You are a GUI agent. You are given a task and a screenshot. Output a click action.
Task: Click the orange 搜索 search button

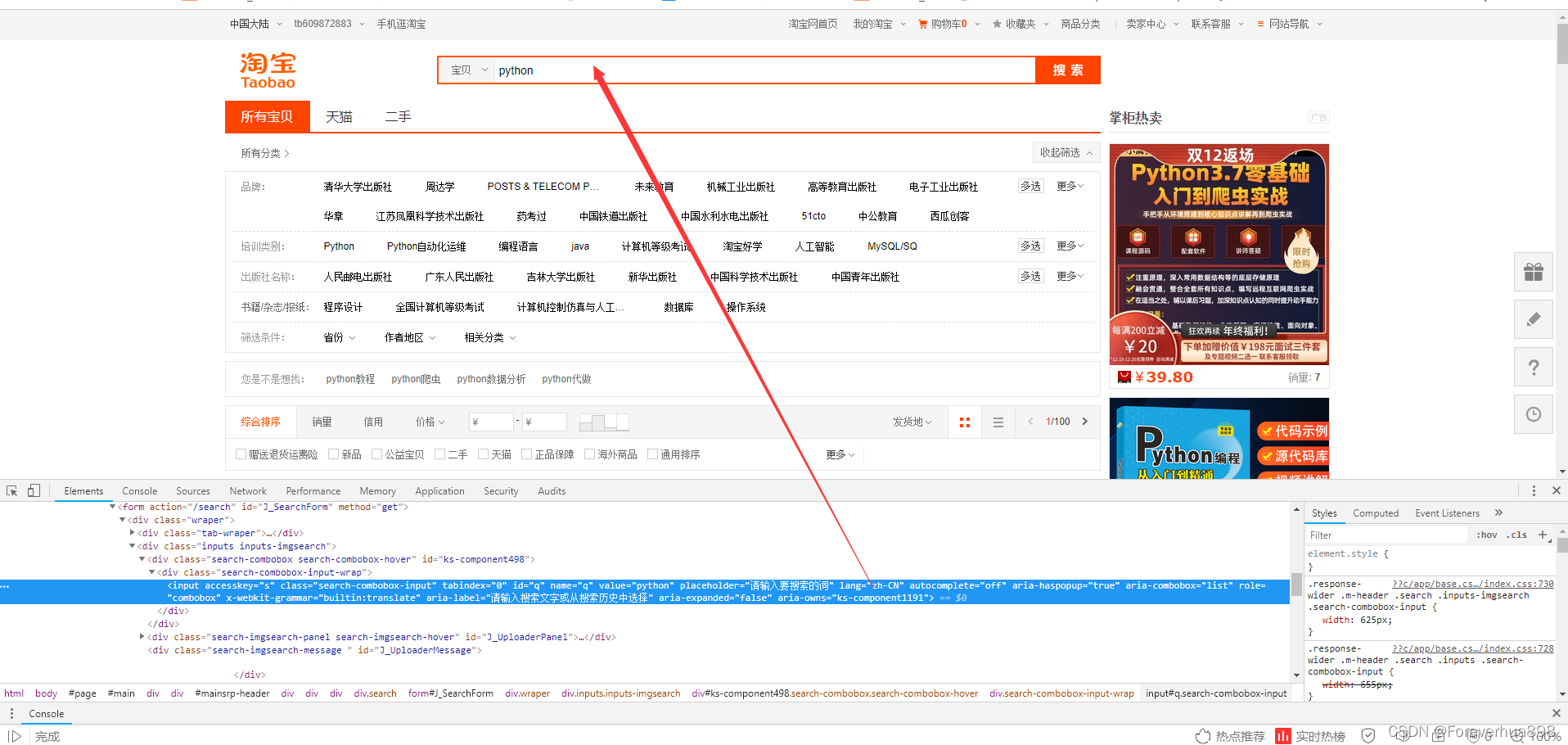(x=1067, y=70)
